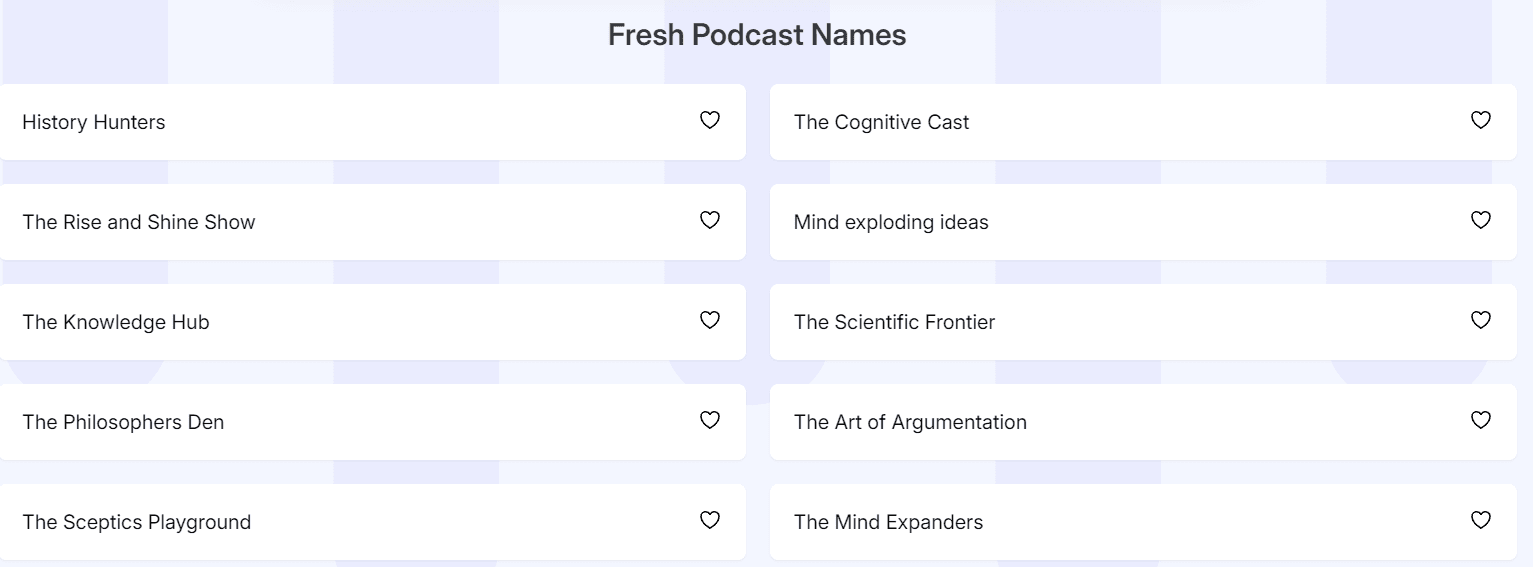Save Mind exploding ideas with heart icon
Screen dimensions: 1533x567
[x=1481, y=220]
